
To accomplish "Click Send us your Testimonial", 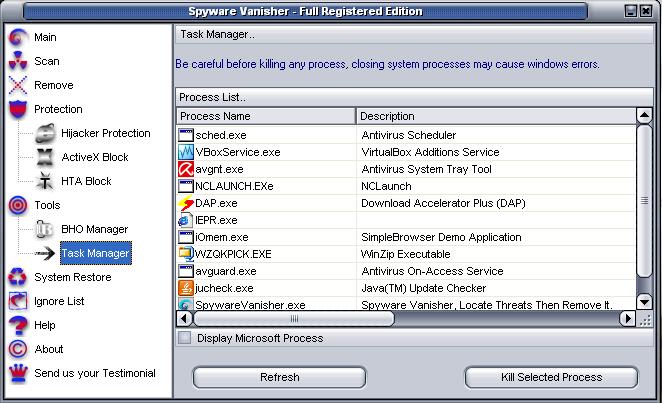I will click(95, 373).
